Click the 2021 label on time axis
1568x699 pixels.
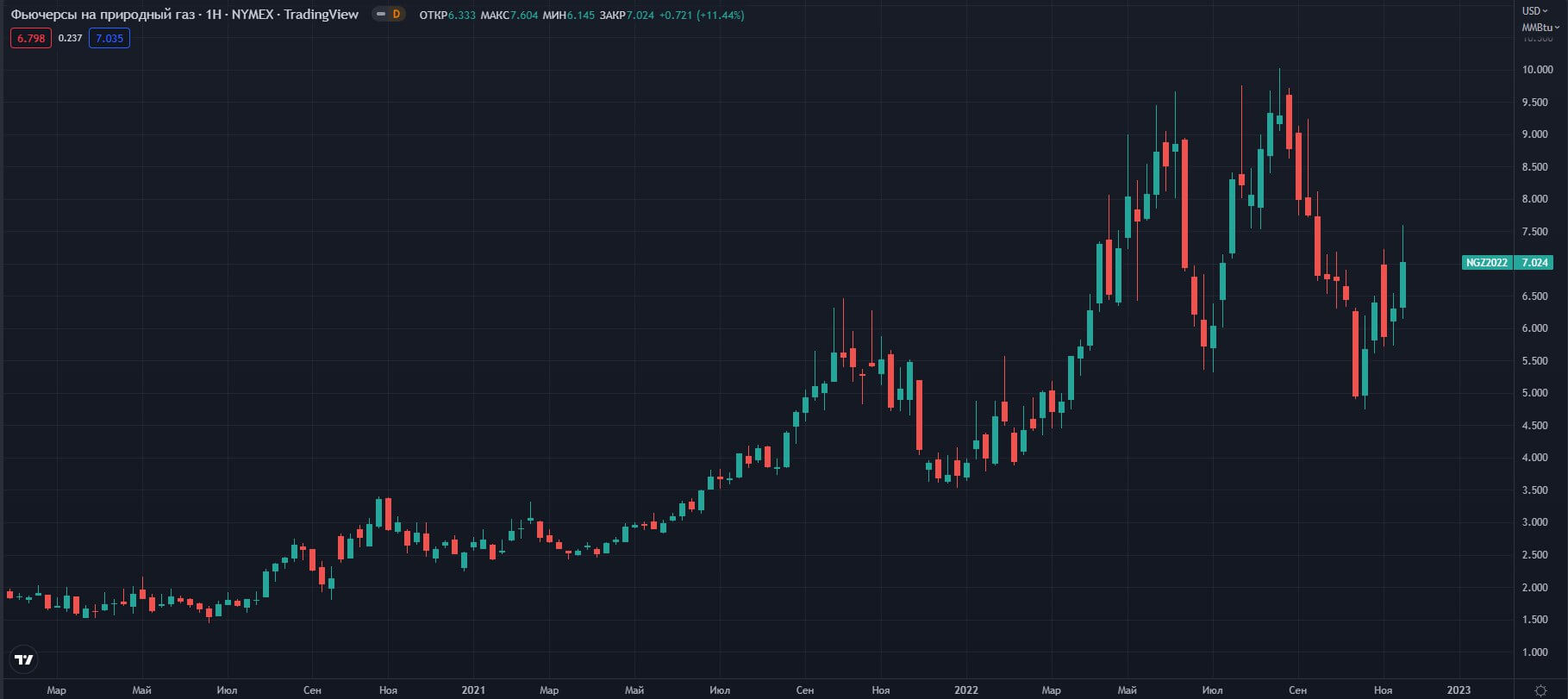coord(473,690)
